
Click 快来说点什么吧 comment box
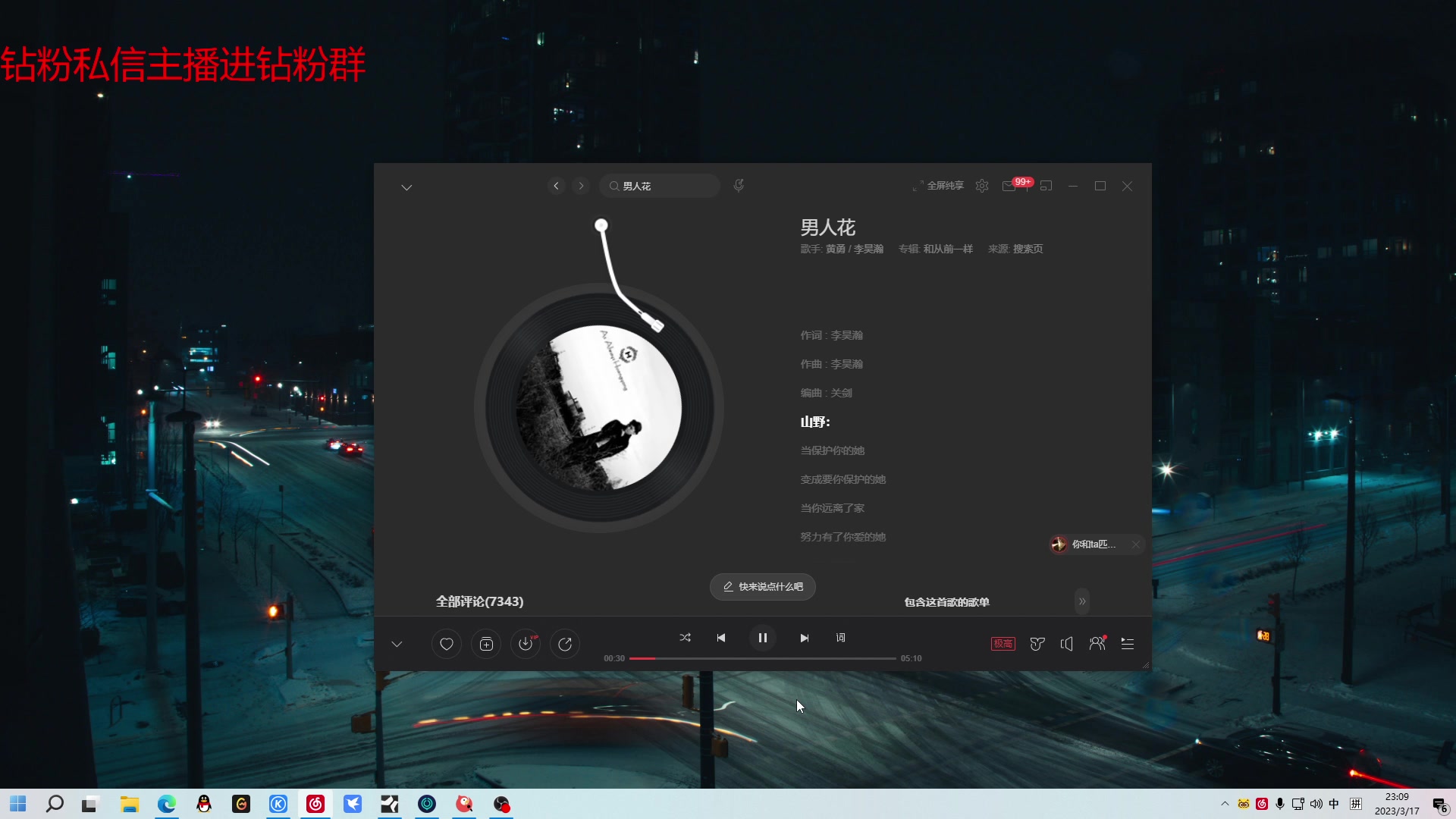762,586
